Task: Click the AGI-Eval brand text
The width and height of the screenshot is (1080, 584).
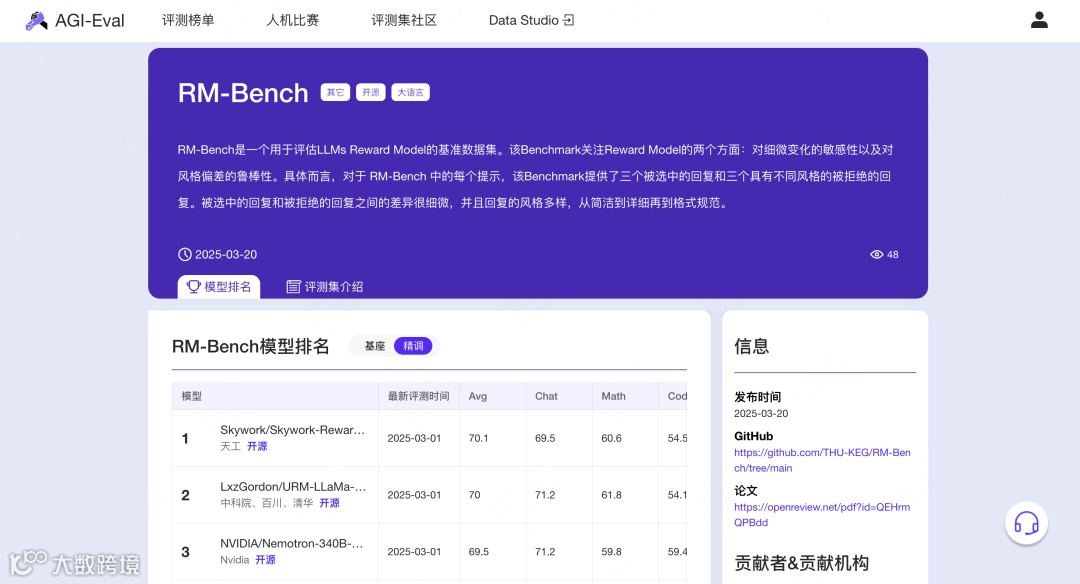Action: pos(90,21)
